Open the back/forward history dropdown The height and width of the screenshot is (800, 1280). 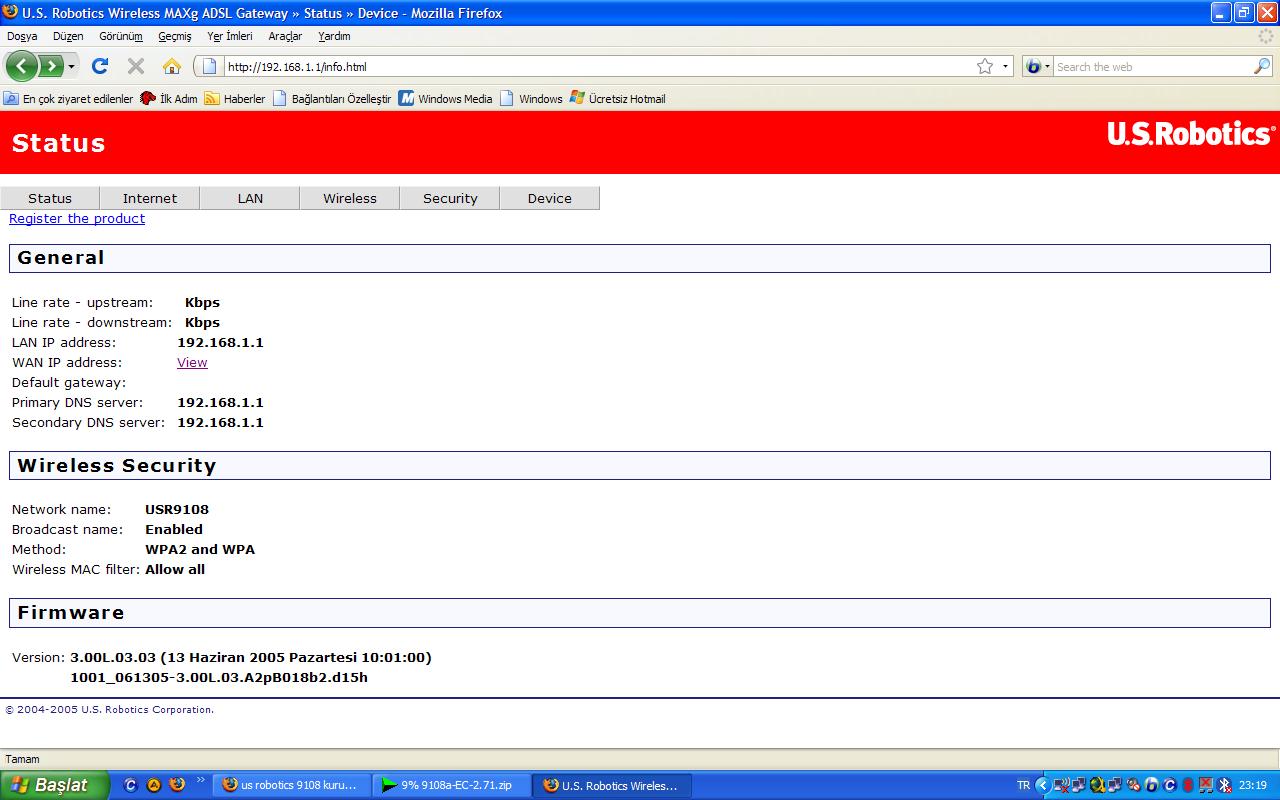[71, 67]
